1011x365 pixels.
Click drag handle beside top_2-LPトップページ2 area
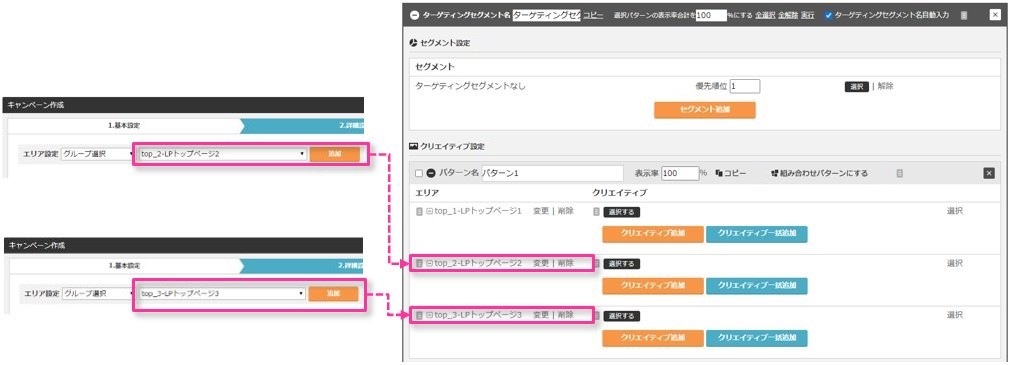[419, 263]
